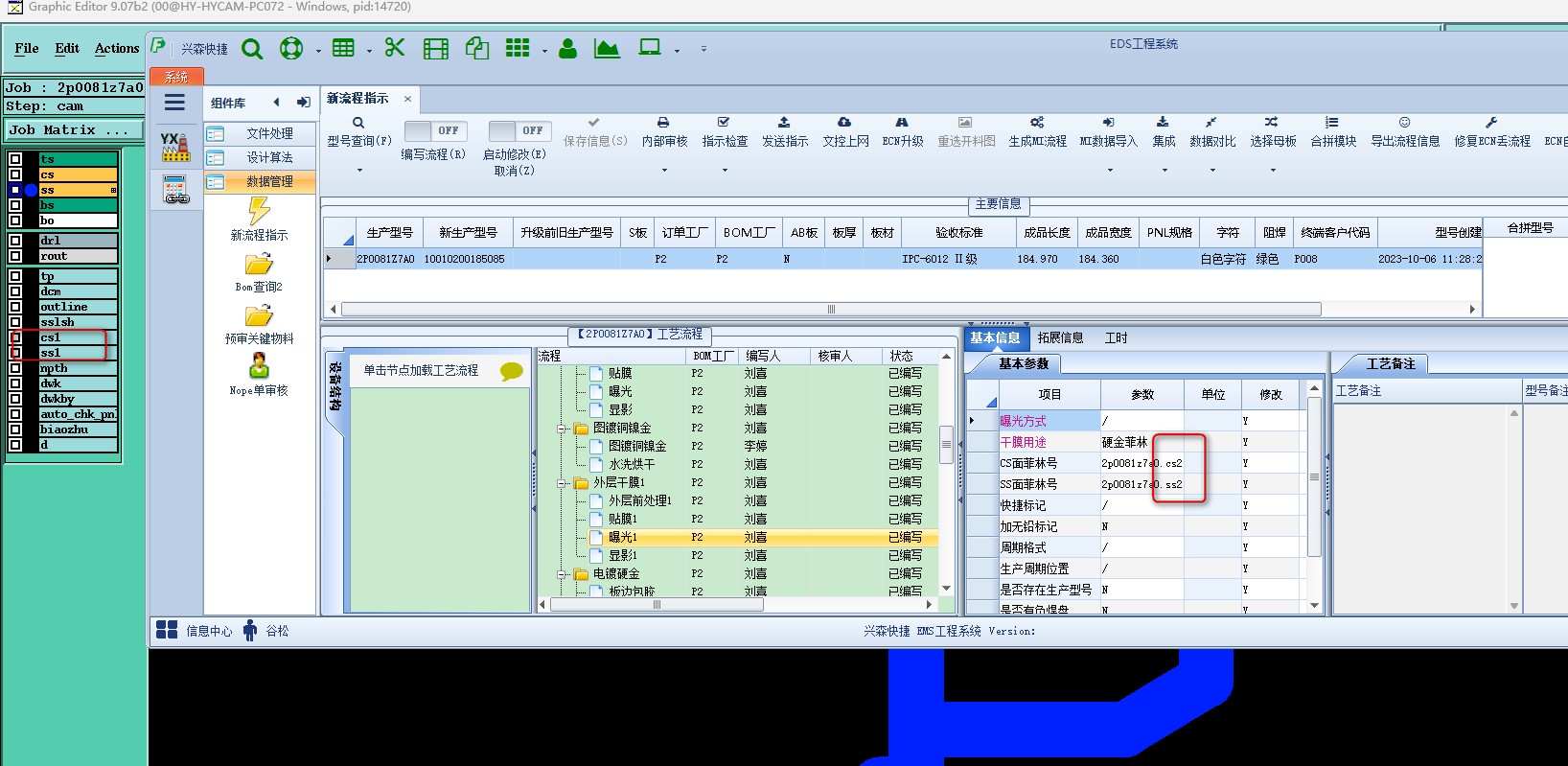Click the calculator icon in sidebar
Image resolution: width=1568 pixels, height=766 pixels.
176,189
